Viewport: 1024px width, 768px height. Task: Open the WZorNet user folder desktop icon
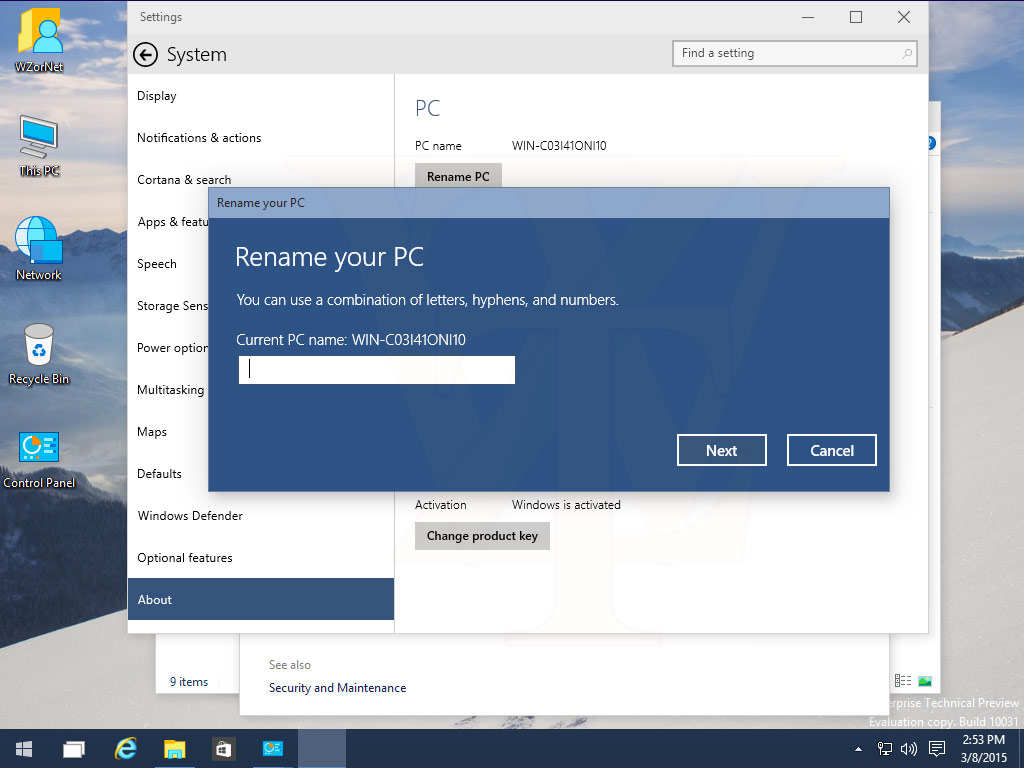click(x=39, y=39)
